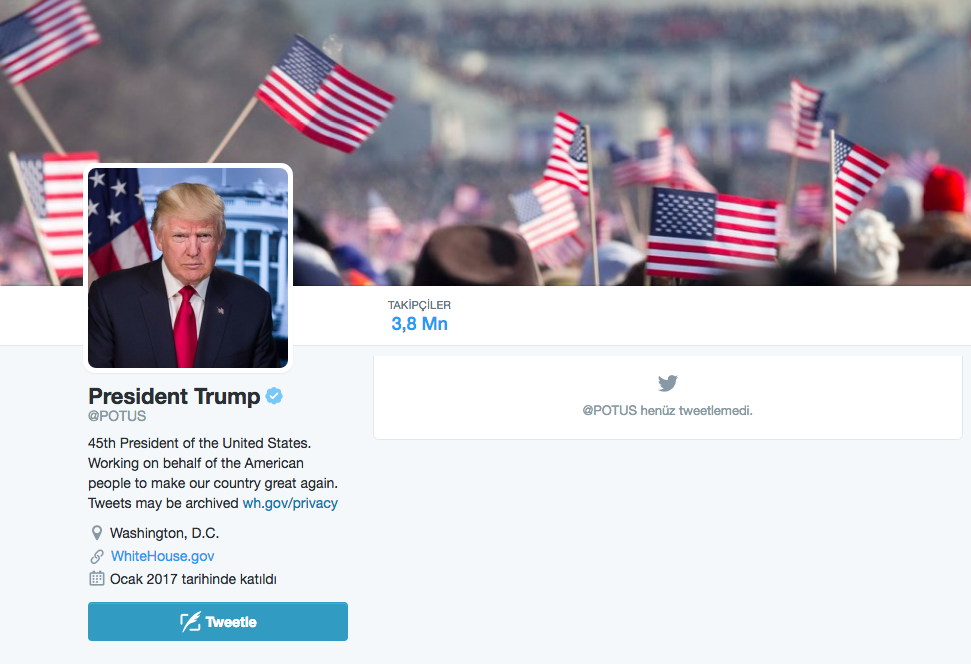Click the location pin icon

[97, 533]
